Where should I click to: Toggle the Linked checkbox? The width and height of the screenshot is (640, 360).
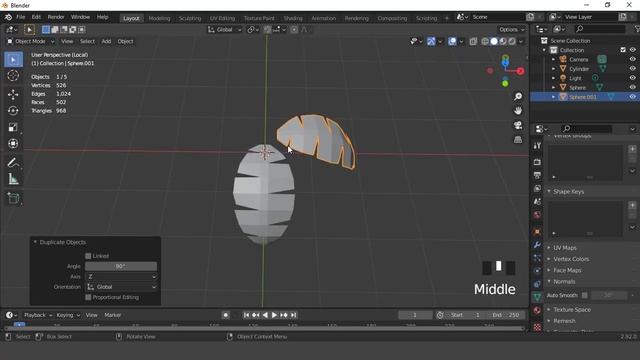click(x=88, y=256)
